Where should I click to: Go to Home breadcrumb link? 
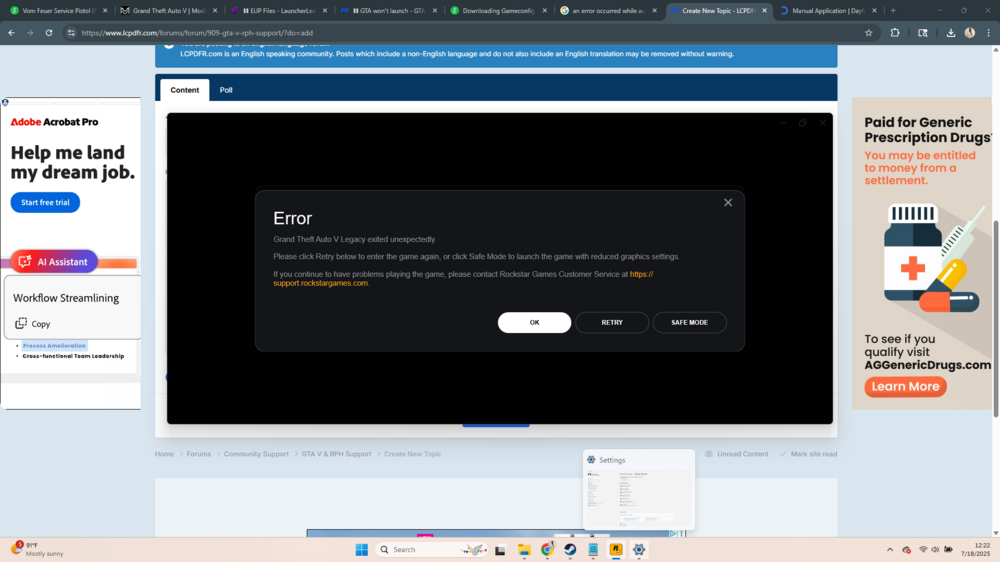pos(164,454)
